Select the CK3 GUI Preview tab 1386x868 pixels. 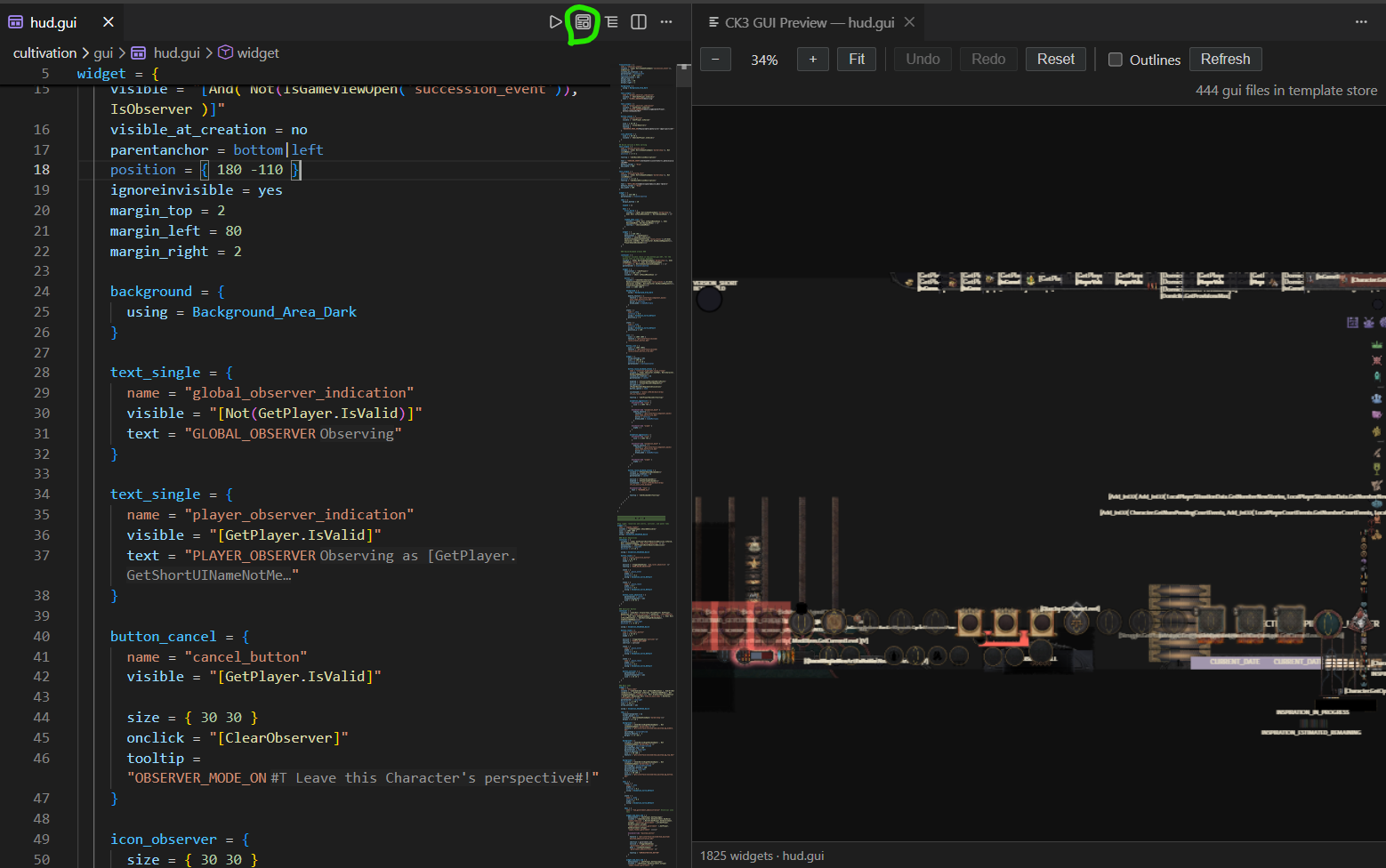pyautogui.click(x=809, y=22)
